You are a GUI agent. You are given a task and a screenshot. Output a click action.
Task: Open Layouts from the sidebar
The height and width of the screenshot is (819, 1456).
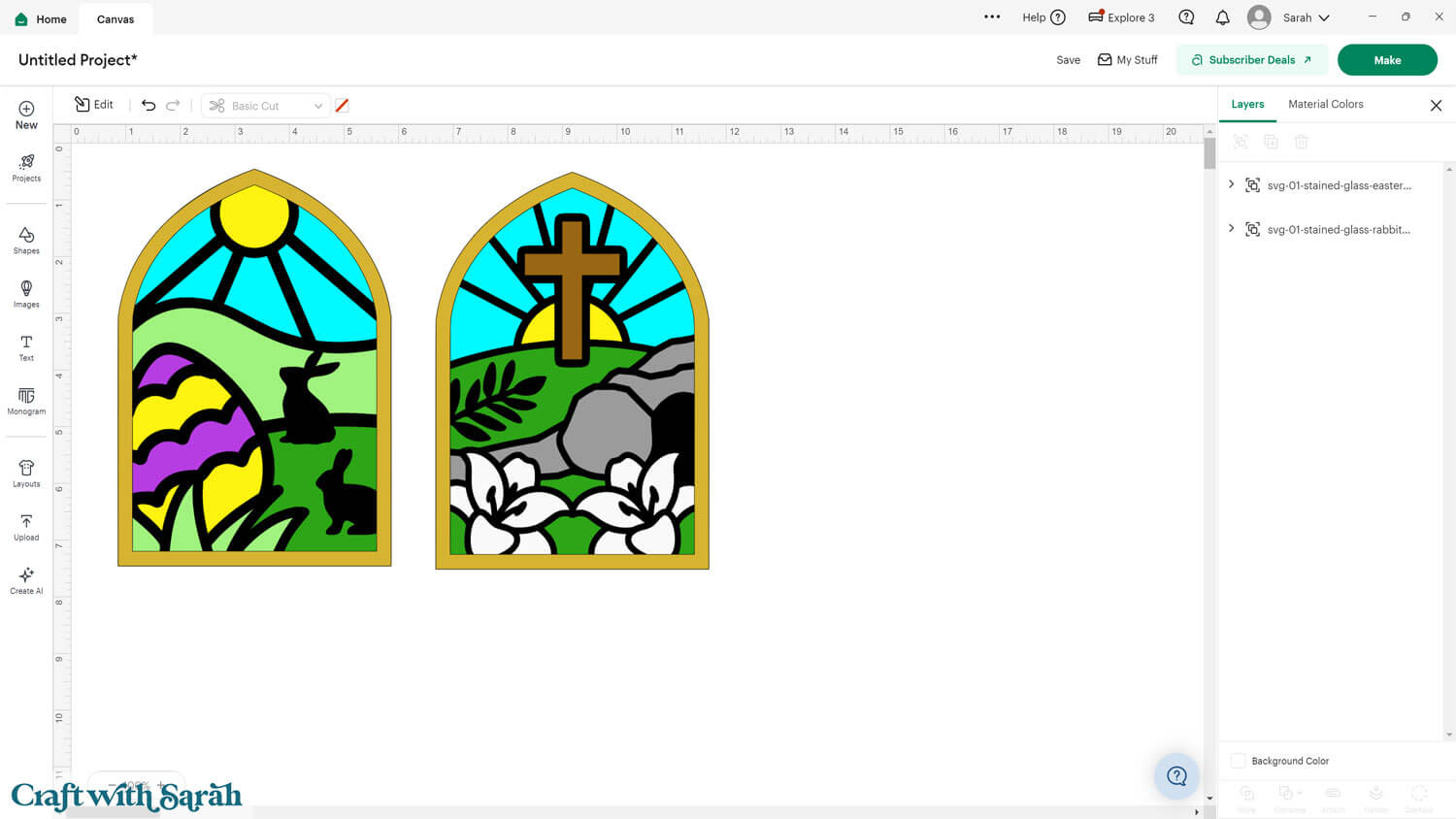click(x=26, y=474)
